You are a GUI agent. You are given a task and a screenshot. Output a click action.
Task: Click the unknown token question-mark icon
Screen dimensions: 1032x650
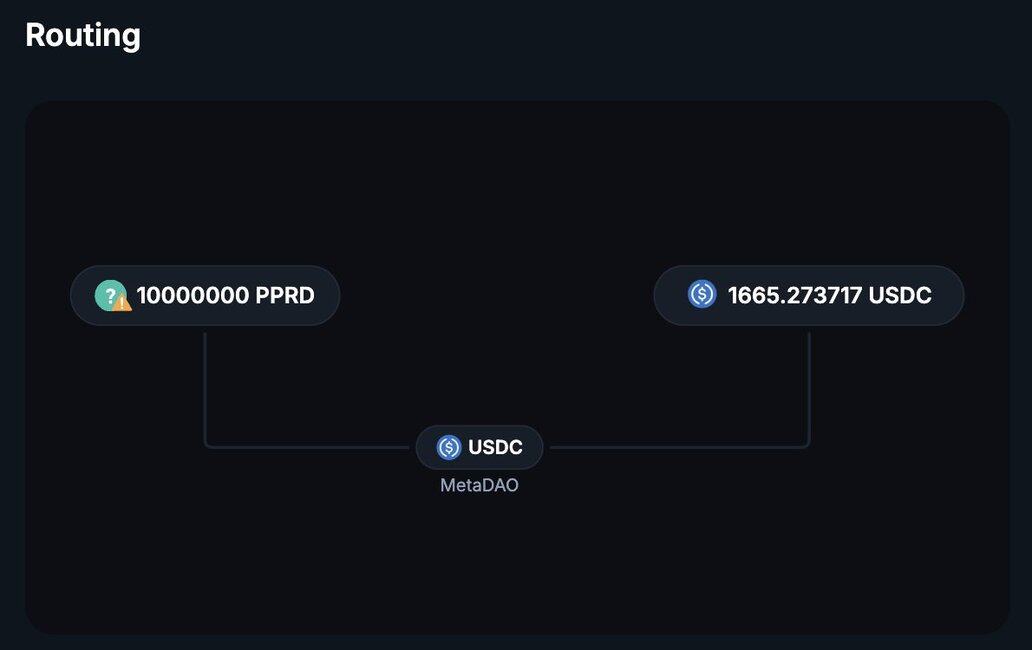(x=108, y=294)
